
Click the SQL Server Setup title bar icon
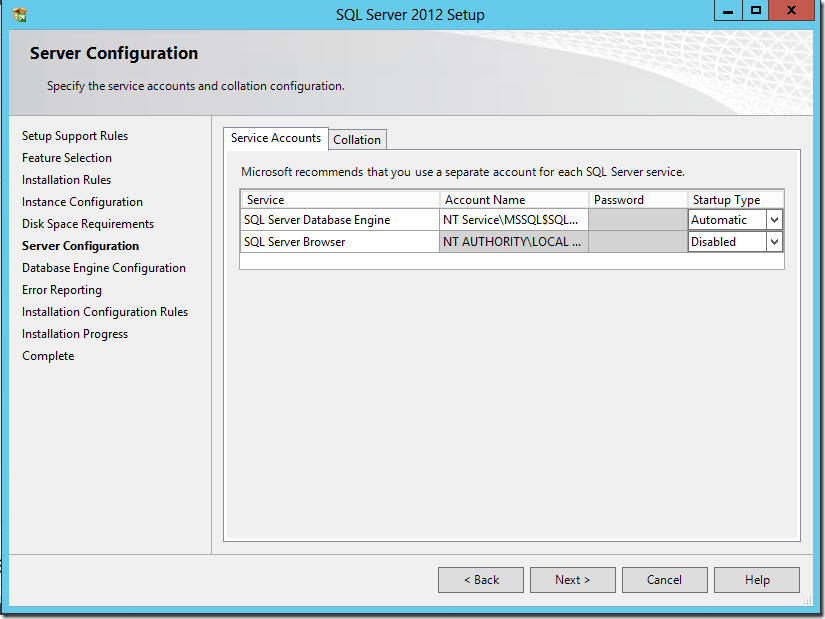tap(19, 14)
